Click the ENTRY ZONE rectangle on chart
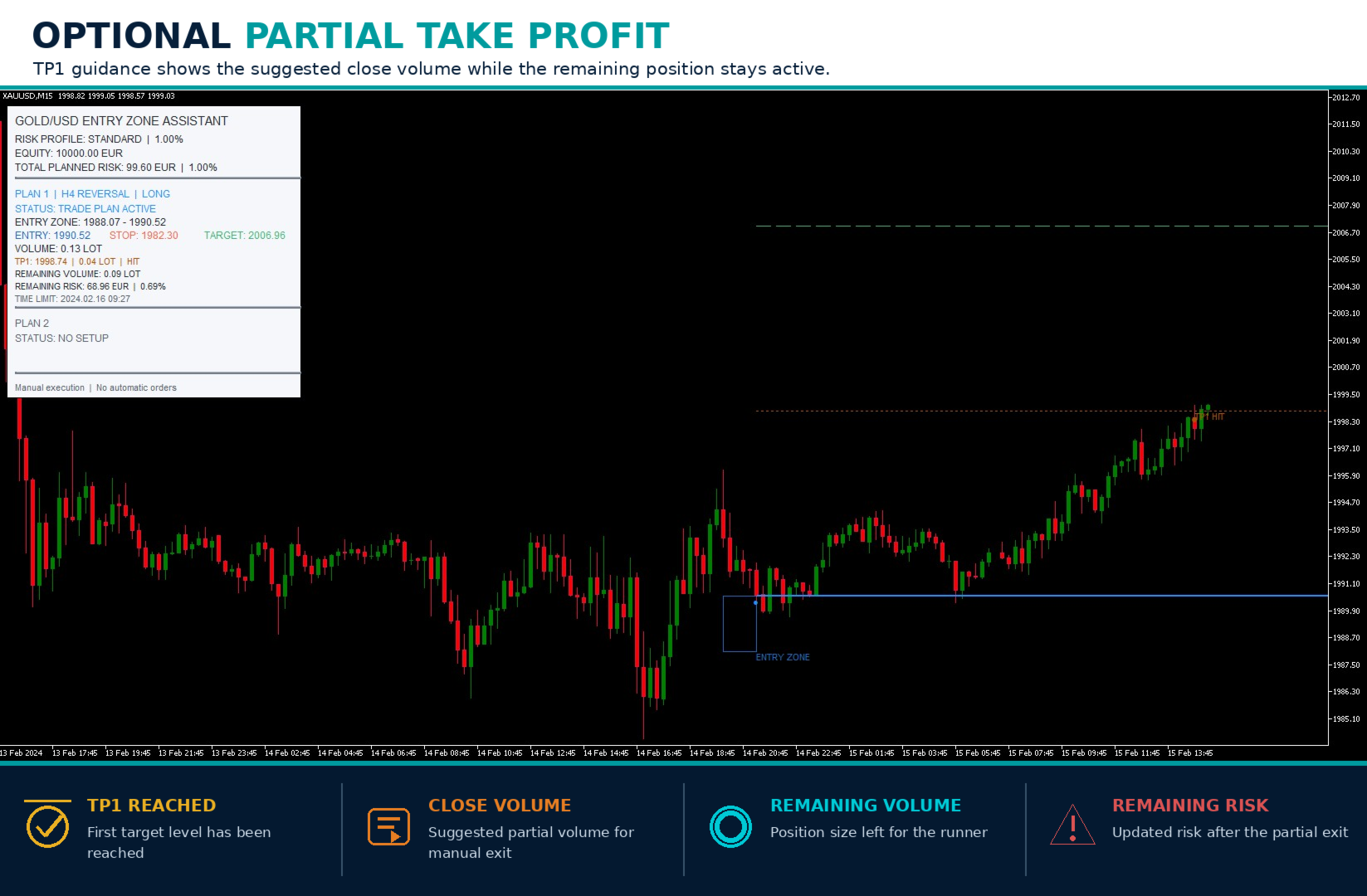This screenshot has height=896, width=1367. coord(740,623)
